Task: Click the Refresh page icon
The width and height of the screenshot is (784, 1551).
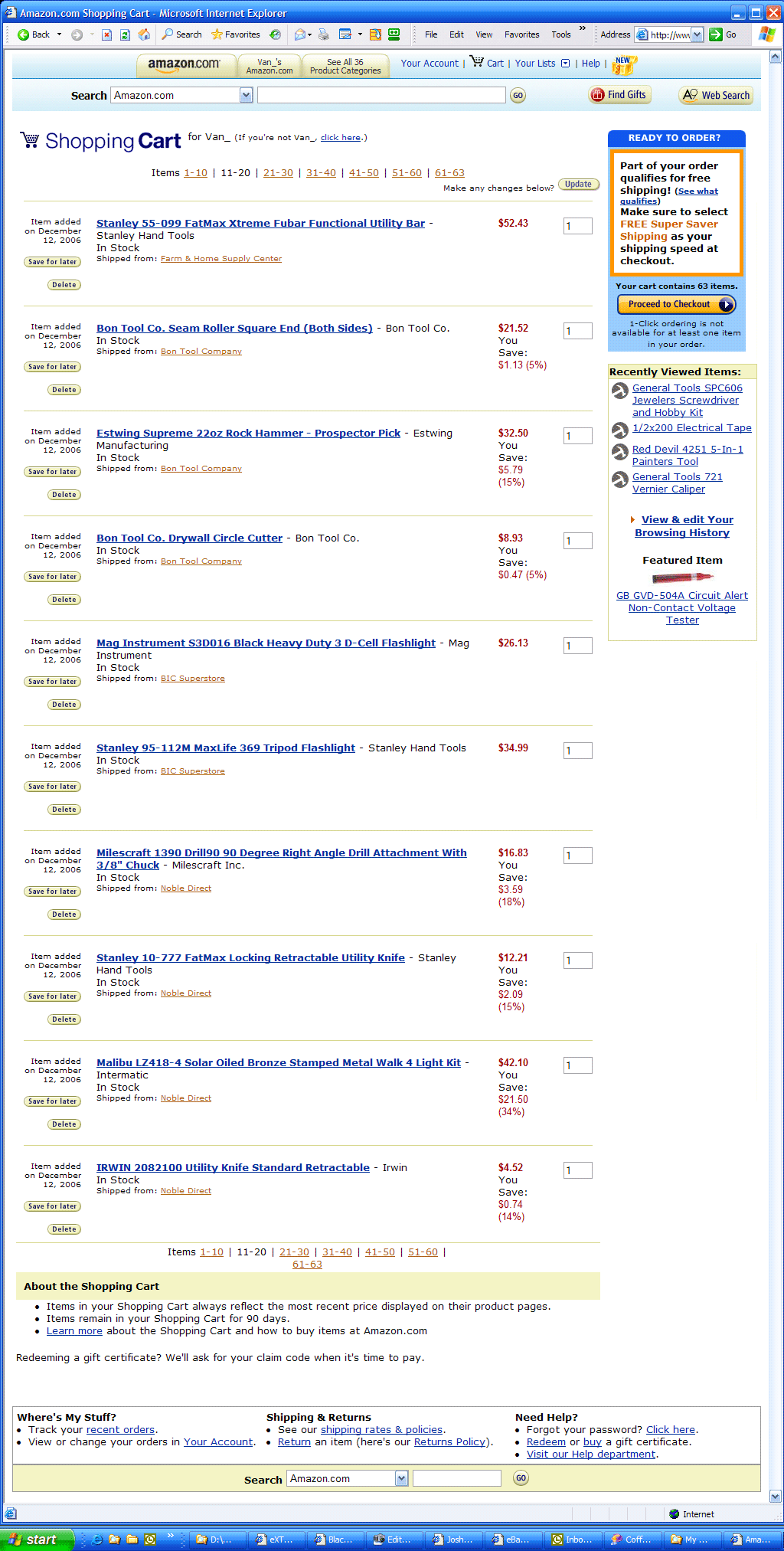Action: pos(125,34)
